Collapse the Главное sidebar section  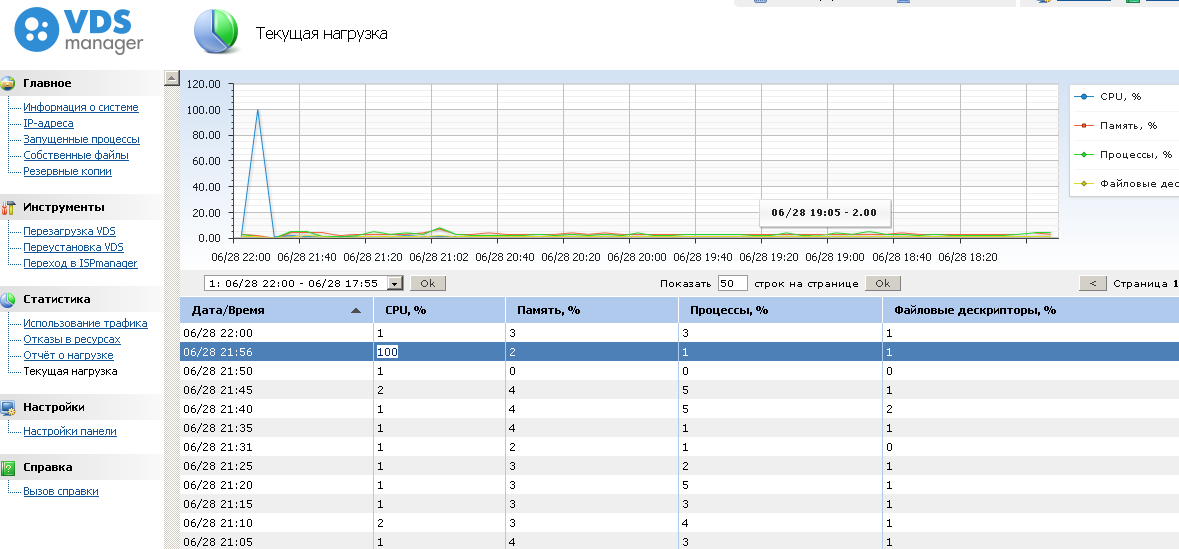(47, 83)
